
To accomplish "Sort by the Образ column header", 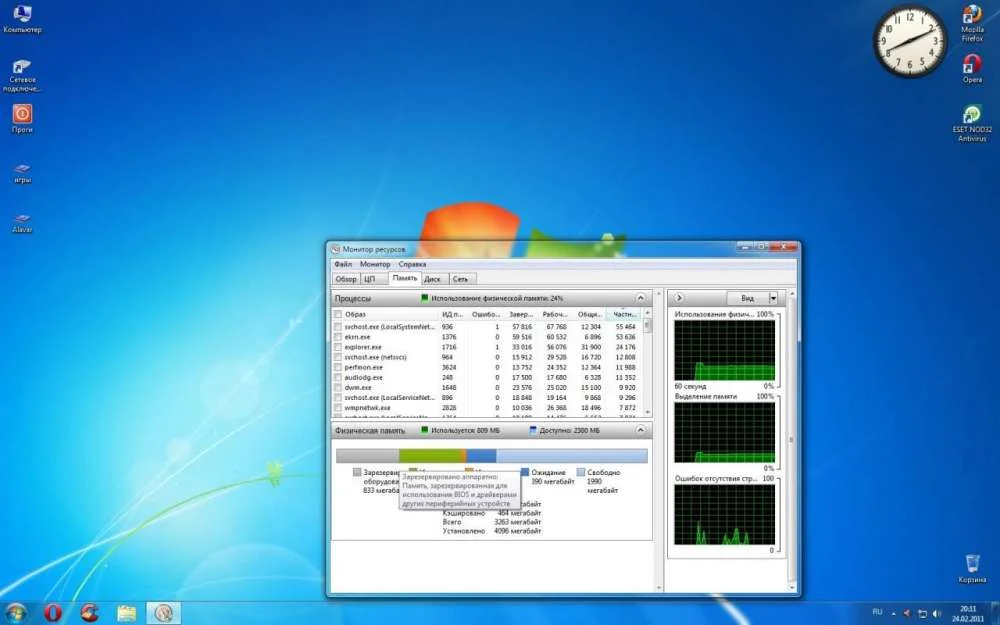I will [x=391, y=314].
